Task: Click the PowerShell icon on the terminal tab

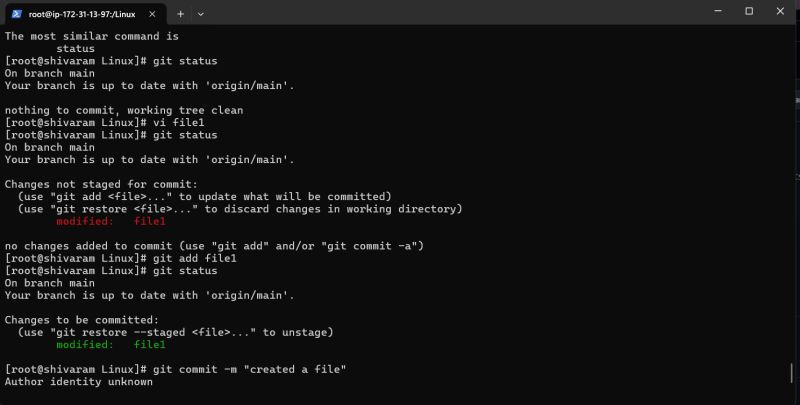Action: click(x=18, y=14)
